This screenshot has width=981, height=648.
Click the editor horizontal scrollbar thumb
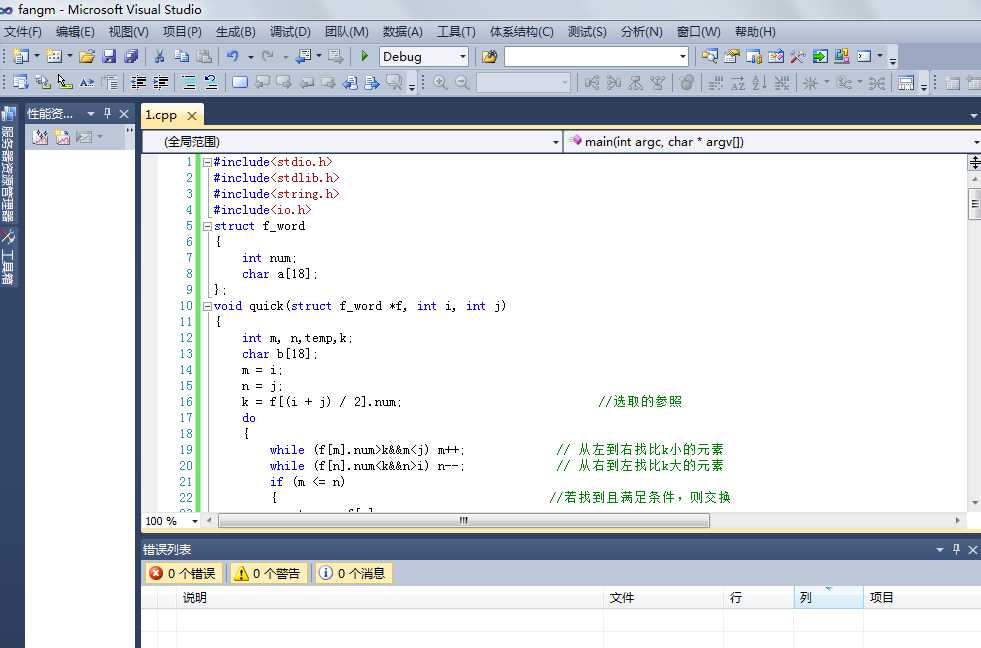coord(464,521)
